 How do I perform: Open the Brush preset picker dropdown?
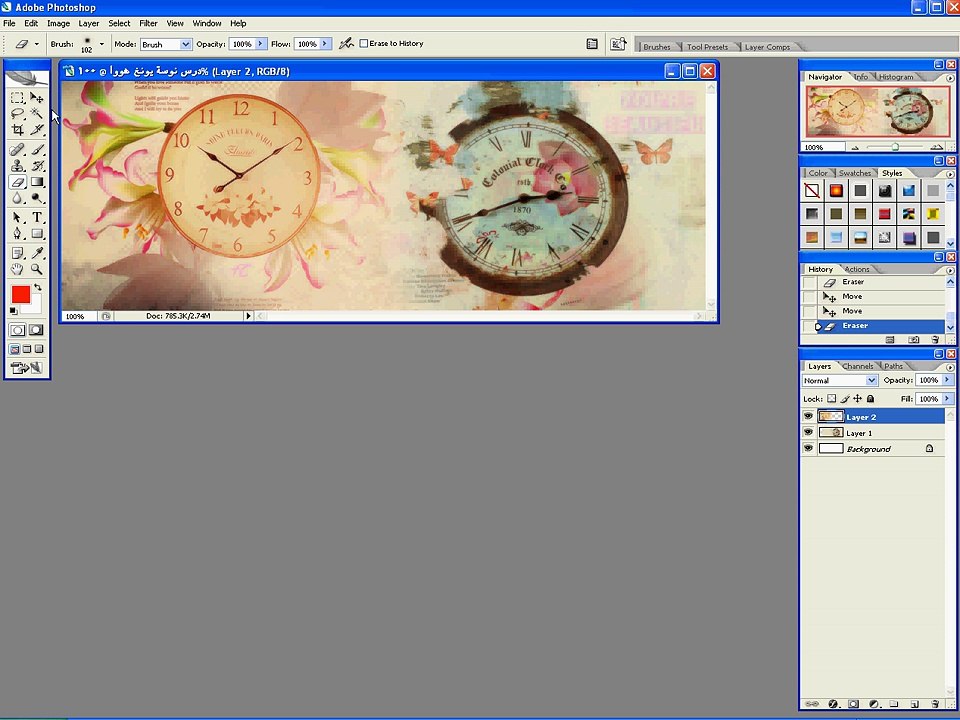pos(102,44)
